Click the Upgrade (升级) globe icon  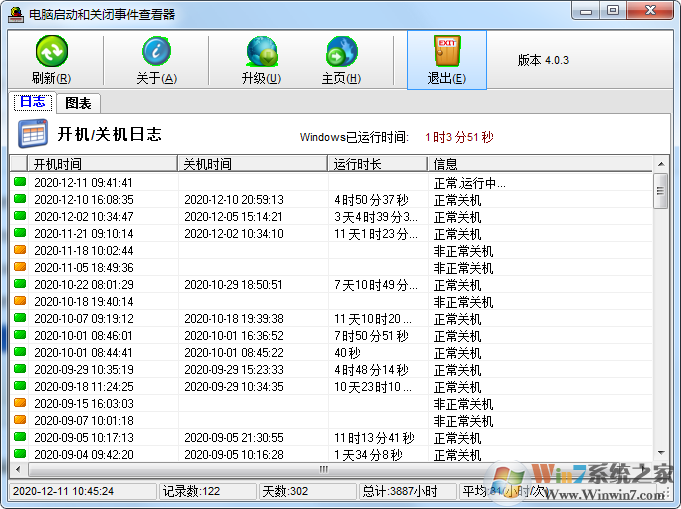tap(261, 52)
